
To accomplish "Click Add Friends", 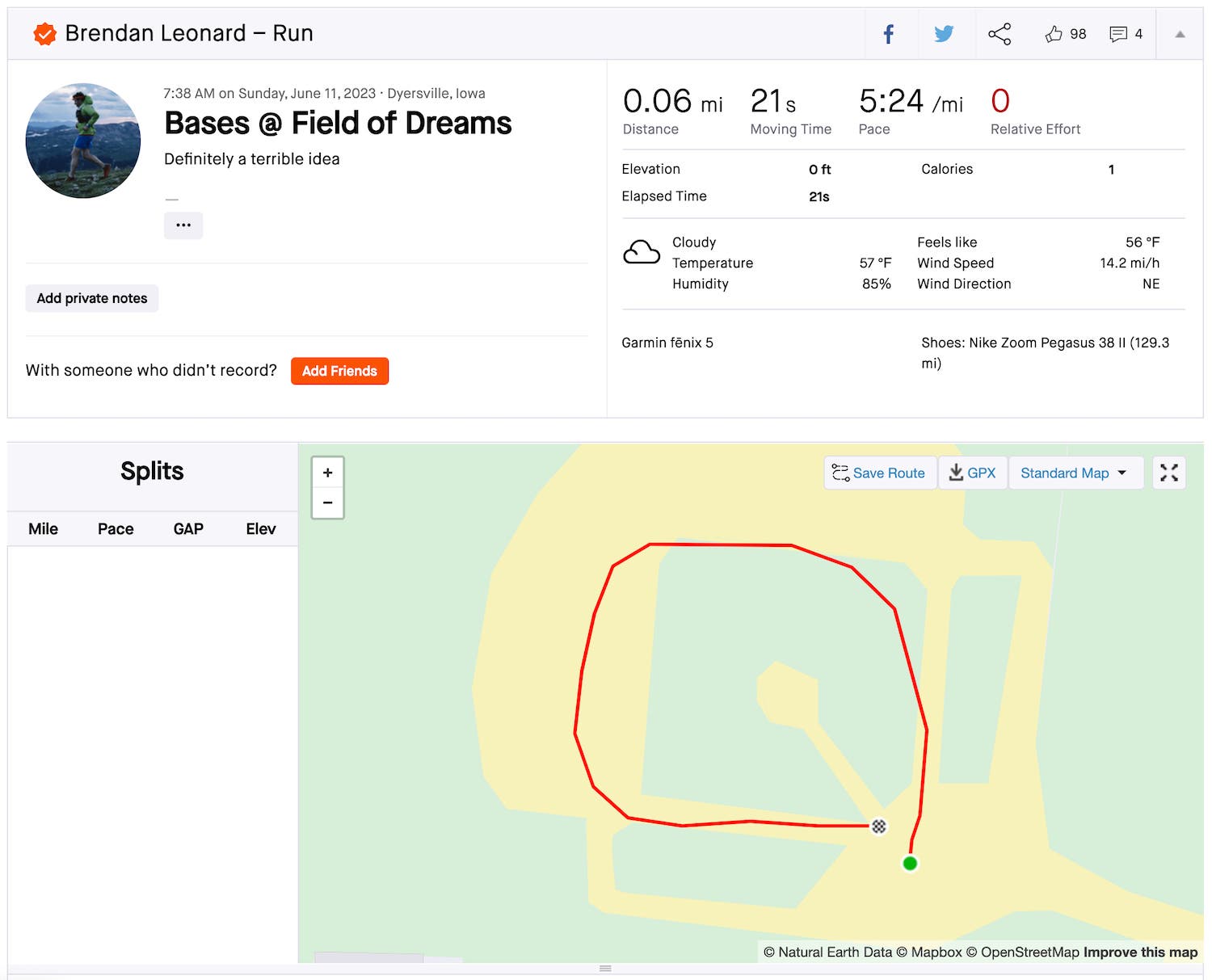I will pyautogui.click(x=339, y=371).
